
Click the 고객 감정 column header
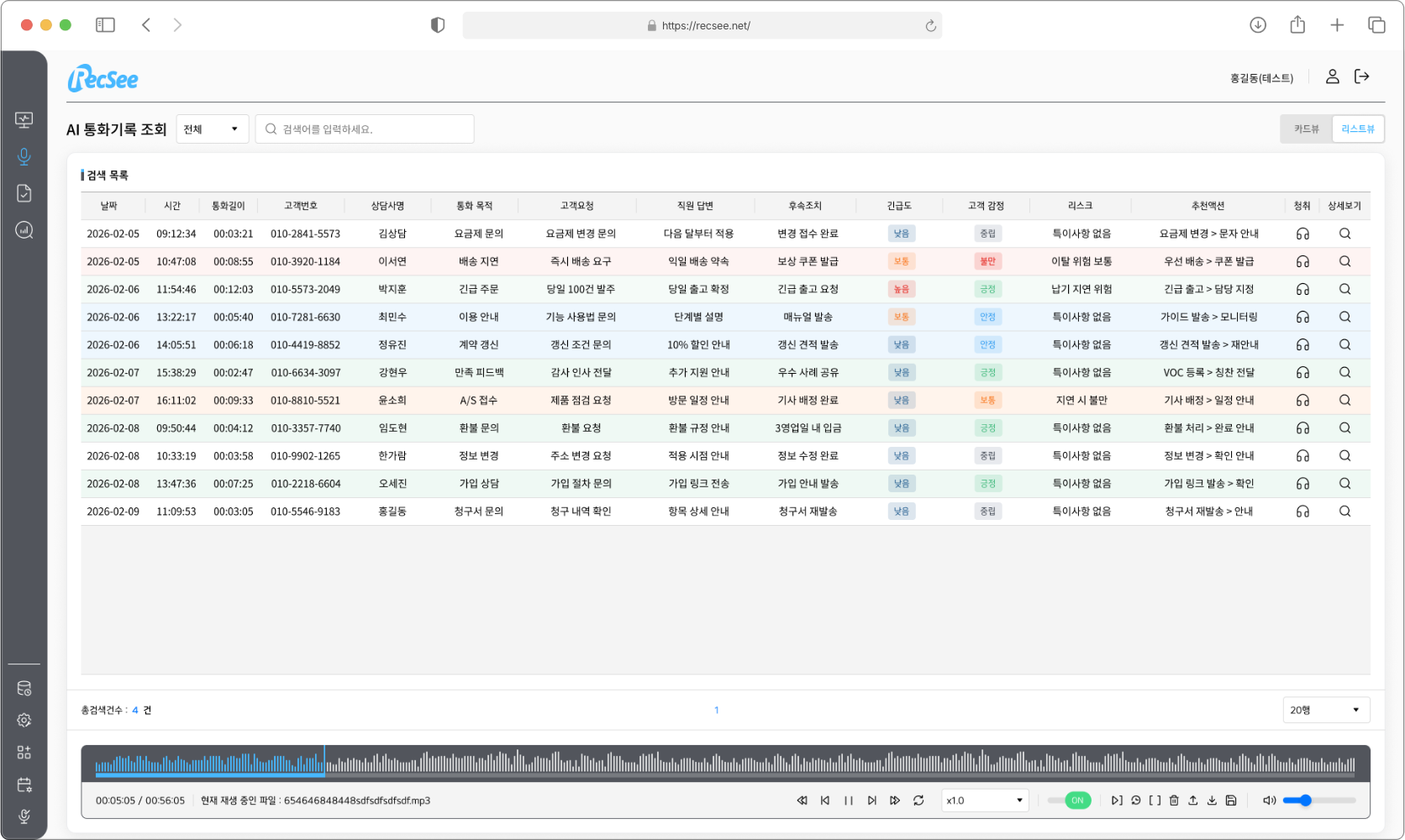[x=986, y=206]
